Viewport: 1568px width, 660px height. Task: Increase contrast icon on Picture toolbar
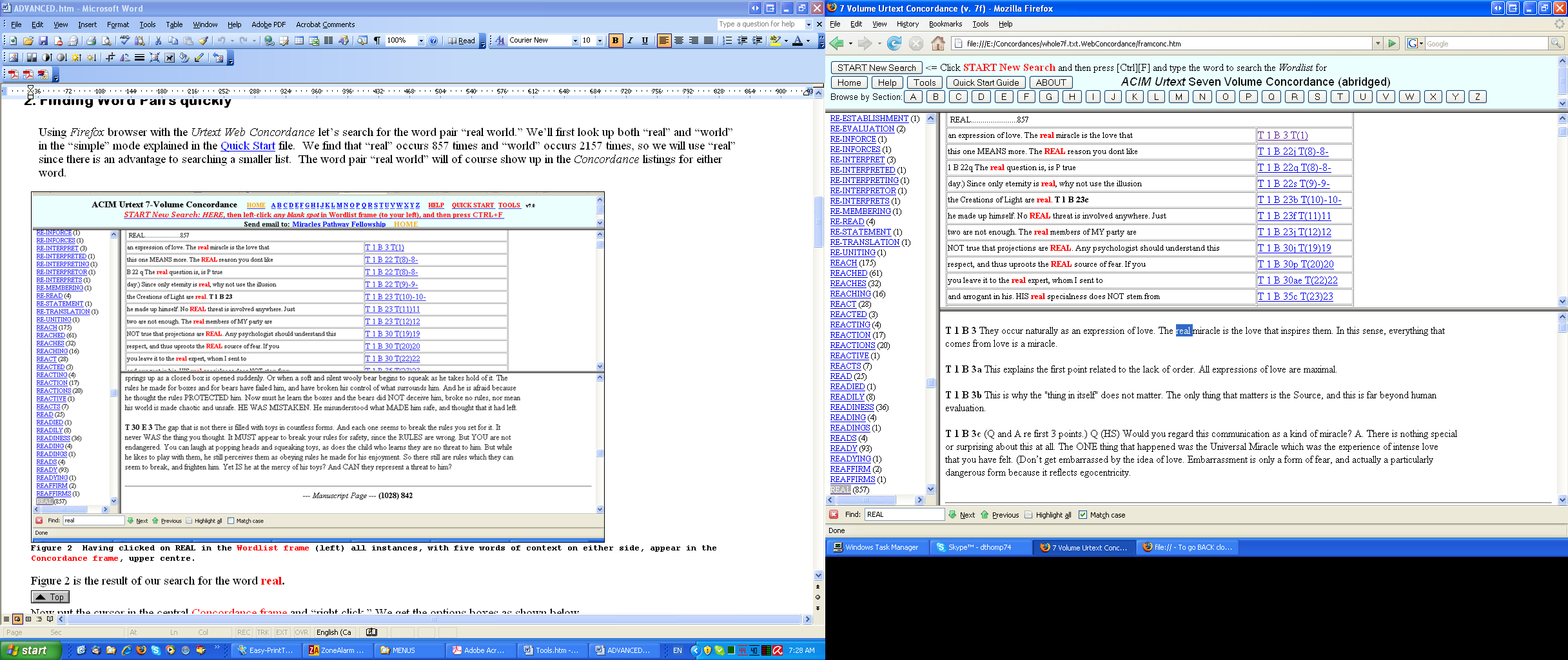pos(46,57)
